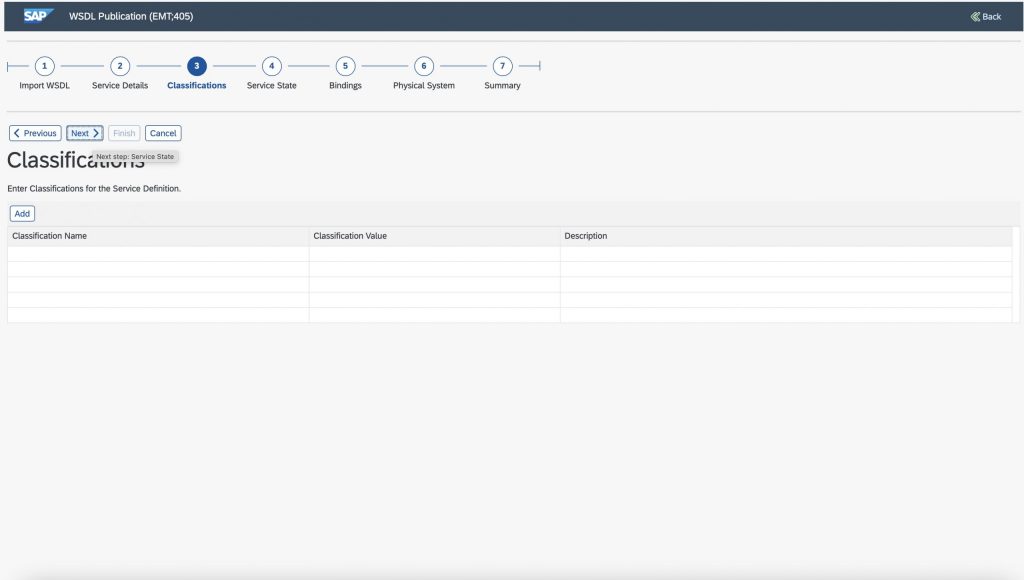The width and height of the screenshot is (1024, 580).
Task: Select step 2 circle Service Details
Action: (x=120, y=66)
